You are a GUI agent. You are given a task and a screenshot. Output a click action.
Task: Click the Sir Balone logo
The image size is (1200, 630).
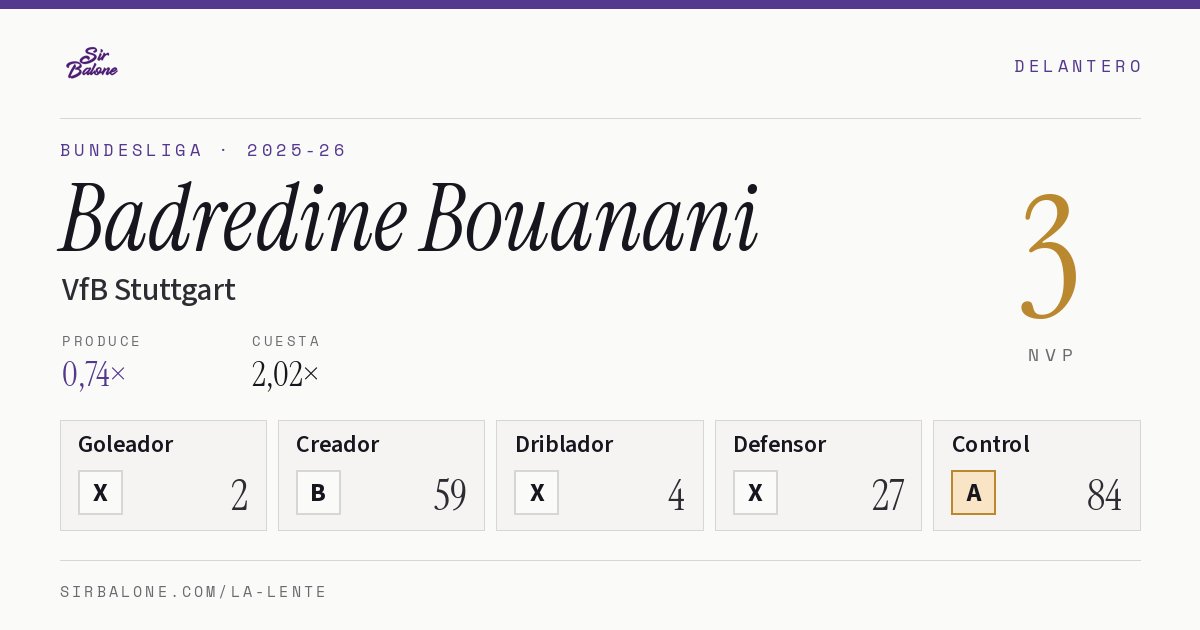point(92,62)
